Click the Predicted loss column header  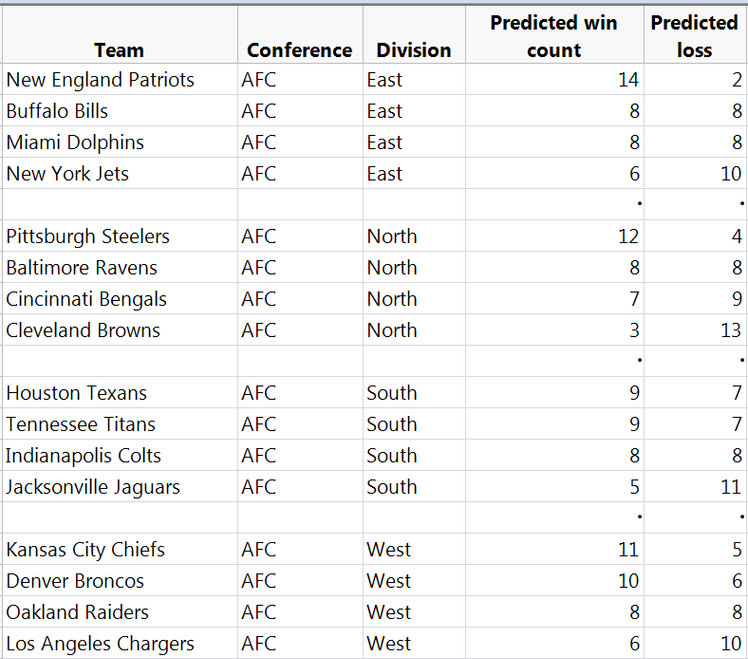coord(694,36)
